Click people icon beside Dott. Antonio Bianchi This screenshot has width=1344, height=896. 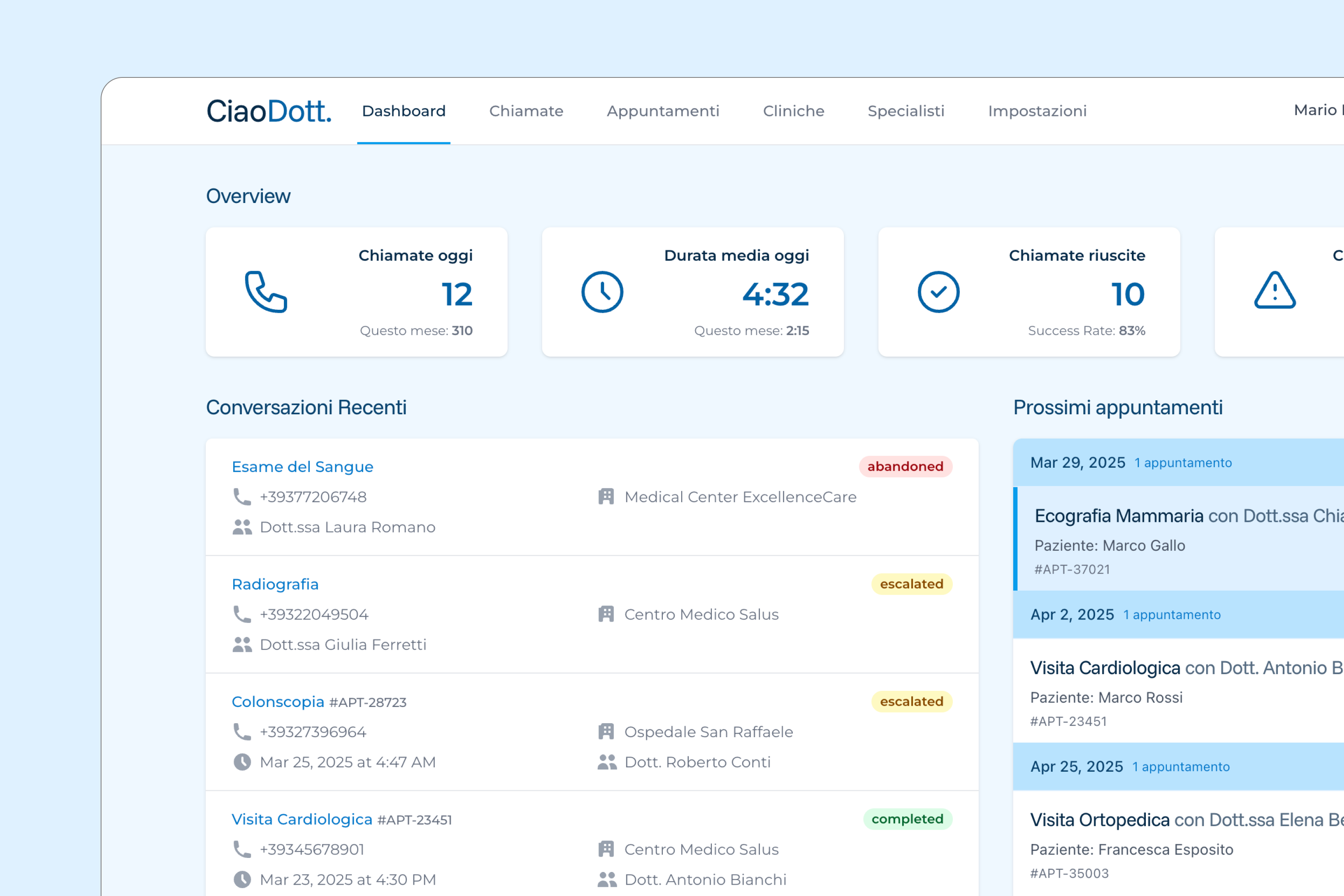coord(607,879)
